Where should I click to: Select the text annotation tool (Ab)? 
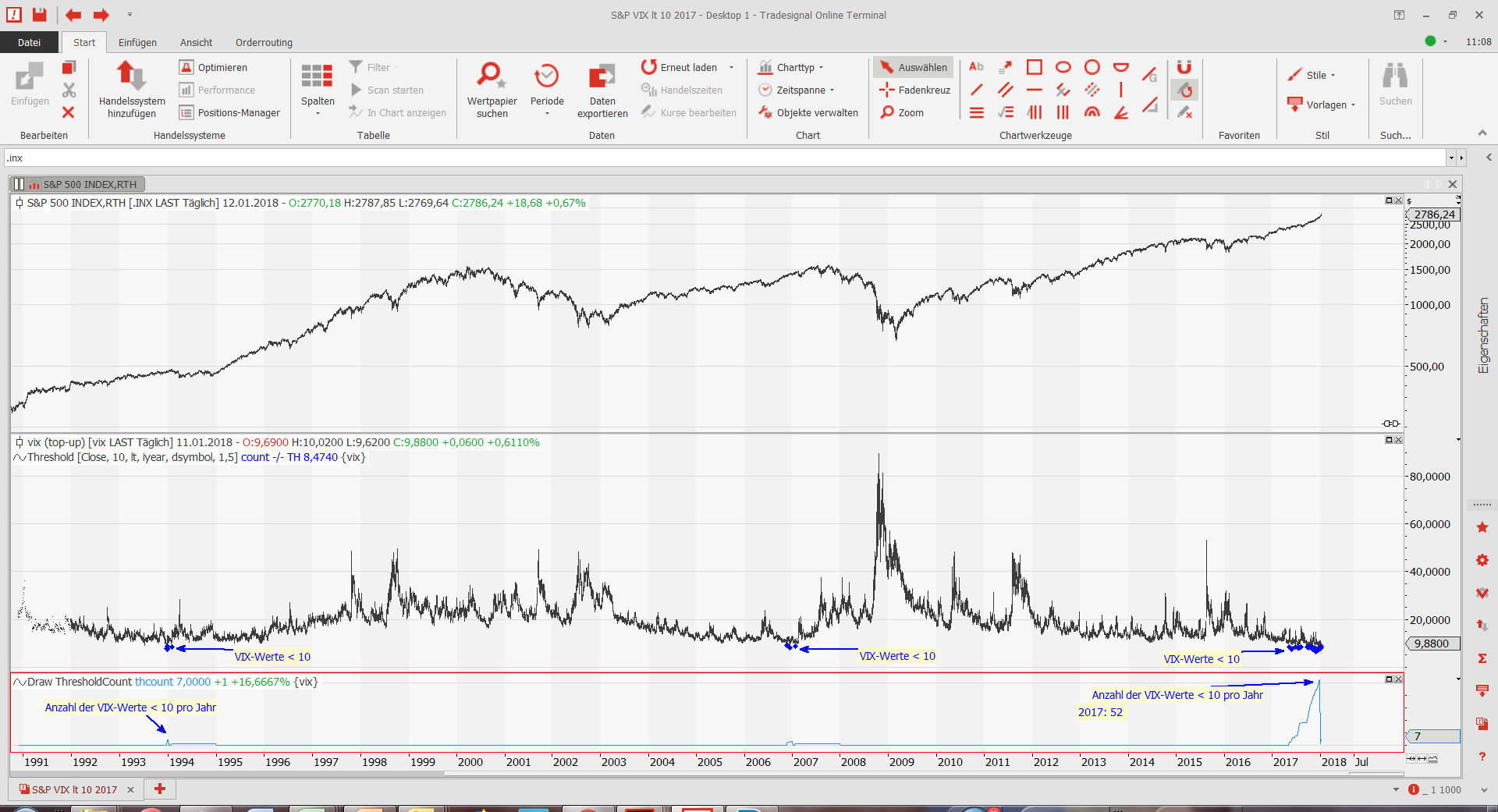pos(976,67)
